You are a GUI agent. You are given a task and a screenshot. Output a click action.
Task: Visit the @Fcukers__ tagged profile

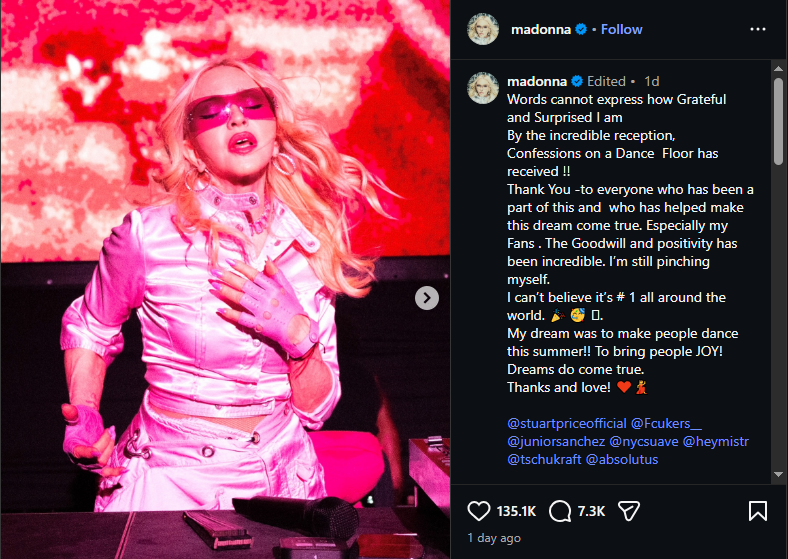(x=666, y=423)
